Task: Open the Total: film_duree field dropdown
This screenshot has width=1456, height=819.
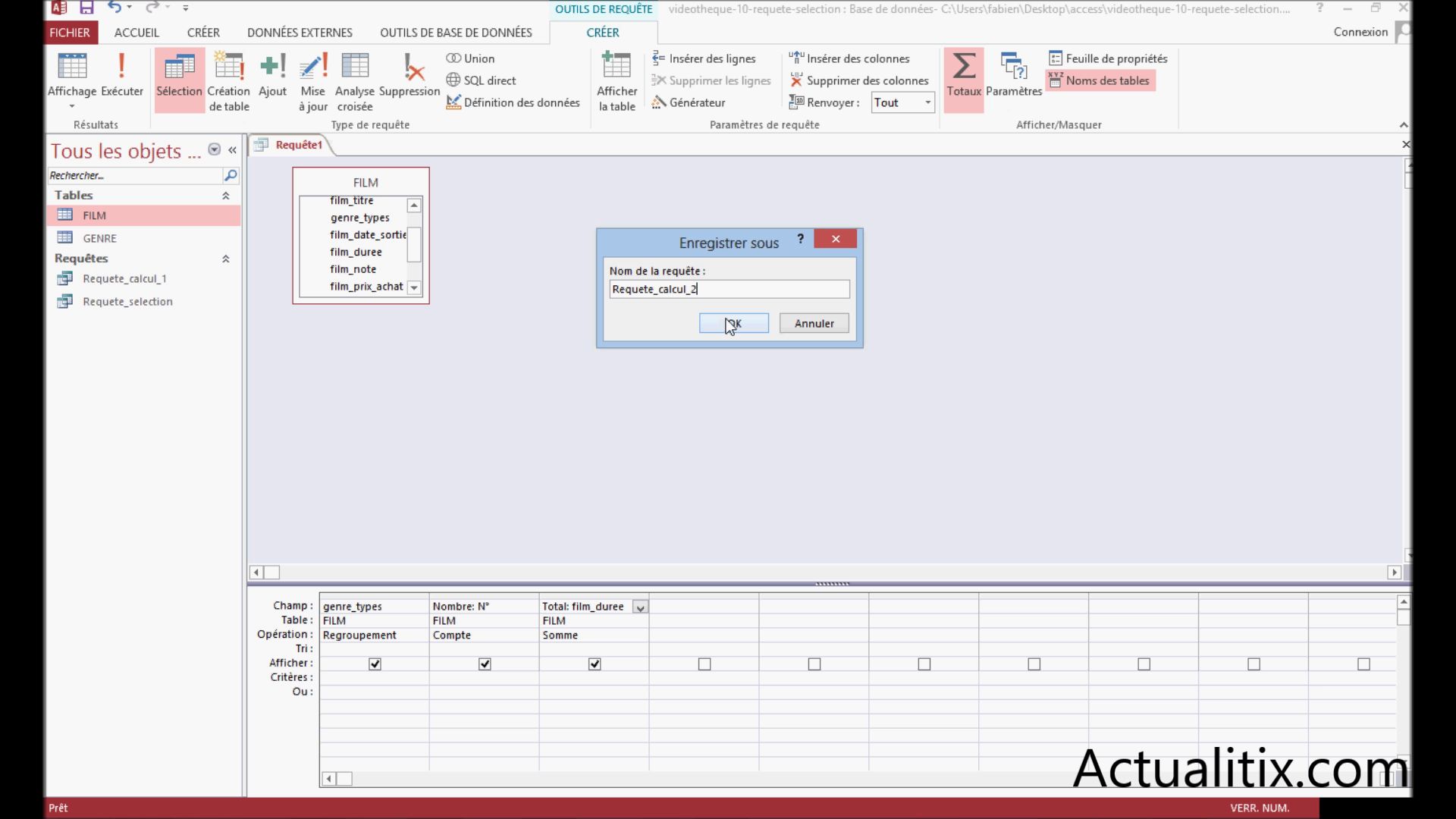Action: coord(640,607)
